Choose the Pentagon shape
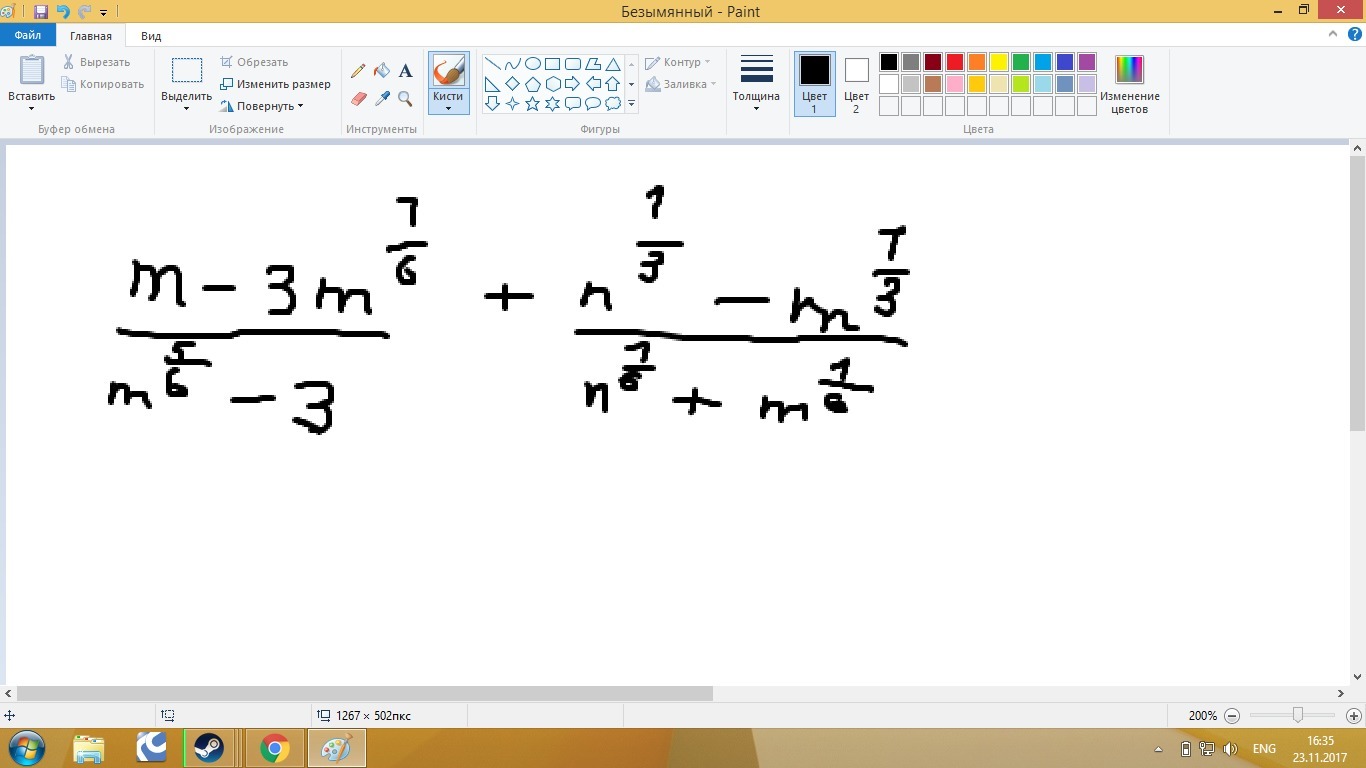The width and height of the screenshot is (1366, 768). coord(533,84)
